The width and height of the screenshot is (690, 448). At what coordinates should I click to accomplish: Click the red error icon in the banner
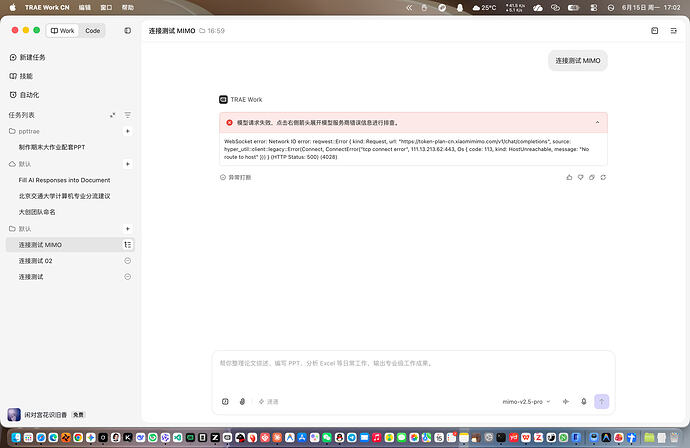point(229,123)
